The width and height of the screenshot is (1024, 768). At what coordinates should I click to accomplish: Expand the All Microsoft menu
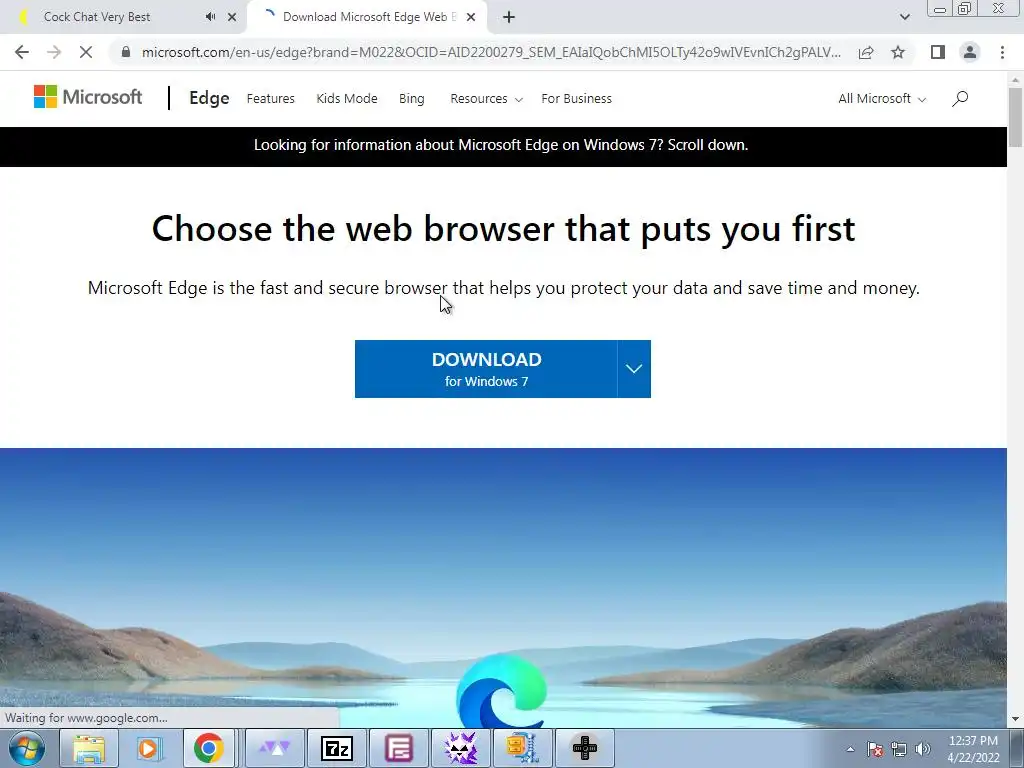(x=882, y=99)
